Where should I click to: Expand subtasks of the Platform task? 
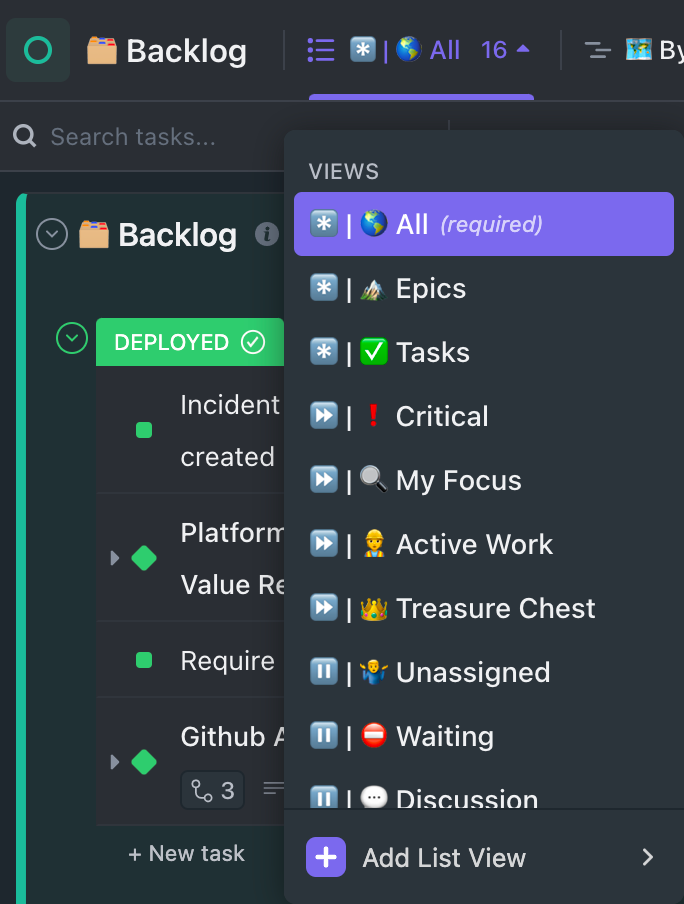[x=115, y=558]
